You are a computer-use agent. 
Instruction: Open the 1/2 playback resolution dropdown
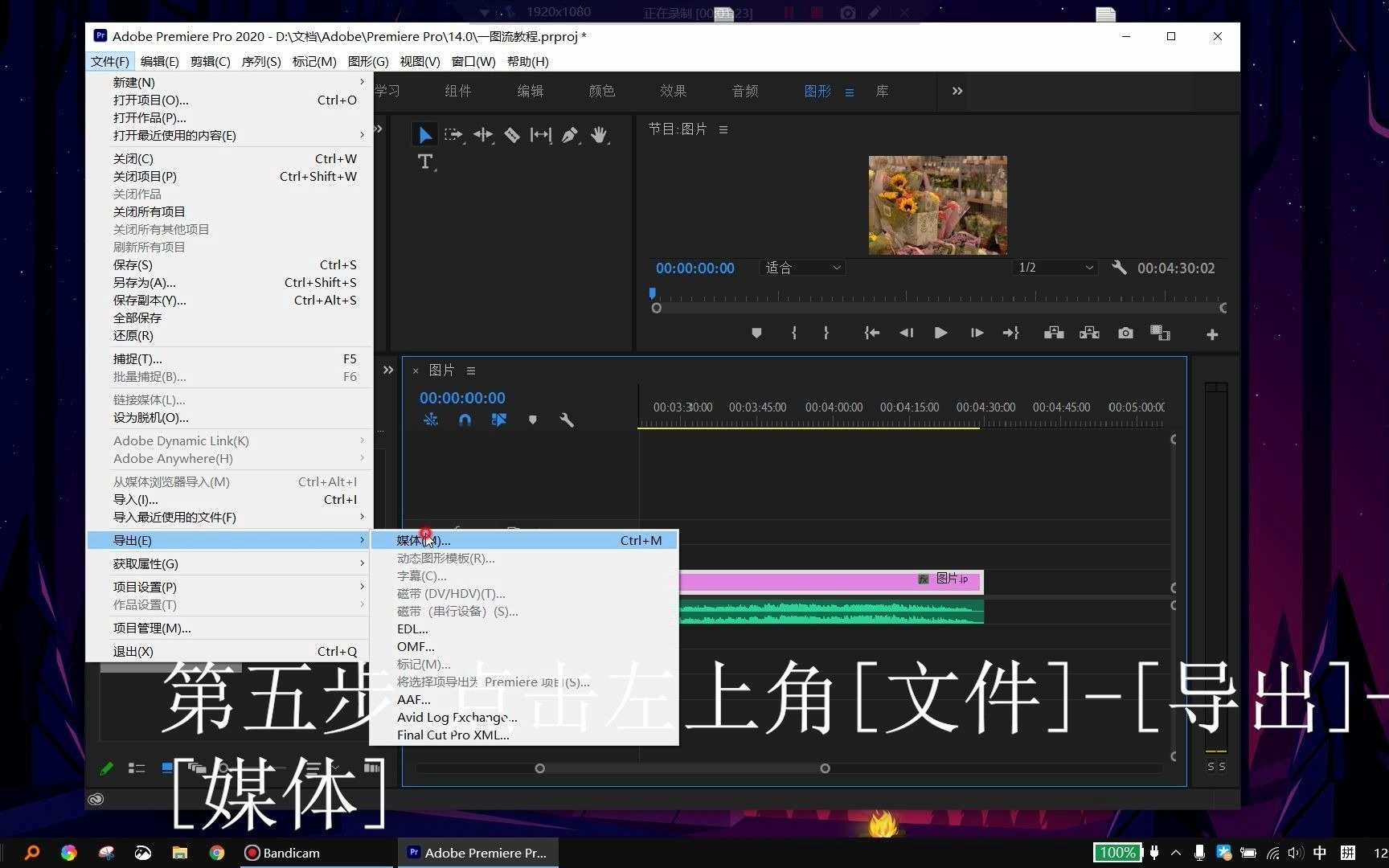click(1055, 268)
